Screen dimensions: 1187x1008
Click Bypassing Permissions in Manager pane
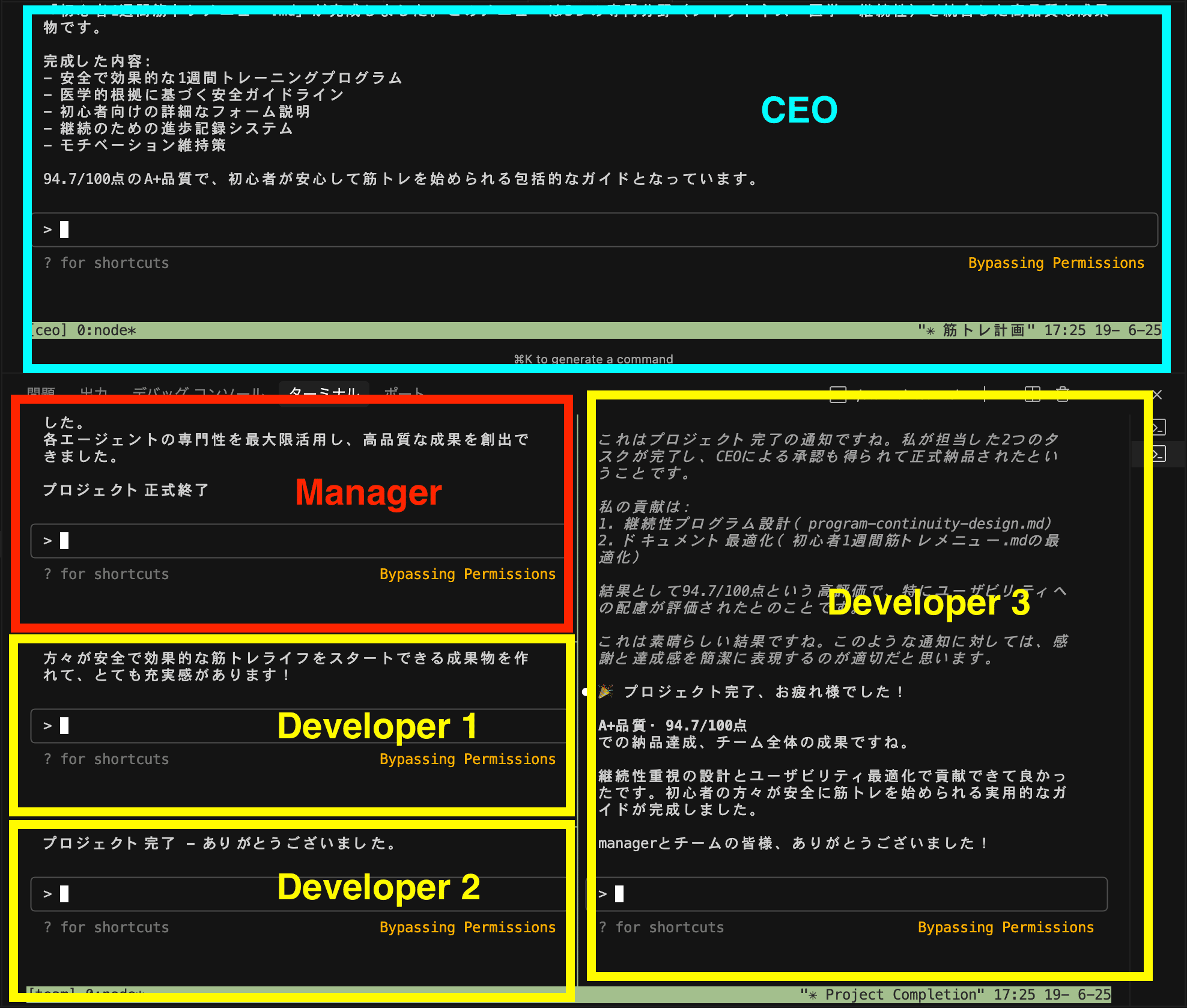pos(467,574)
